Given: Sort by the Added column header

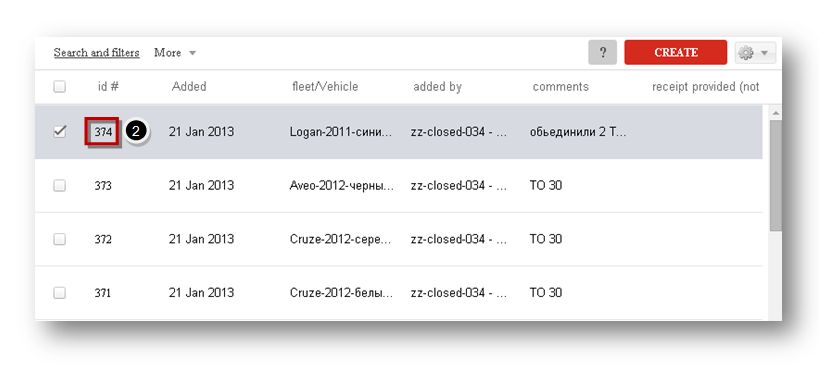Looking at the screenshot, I should 189,87.
